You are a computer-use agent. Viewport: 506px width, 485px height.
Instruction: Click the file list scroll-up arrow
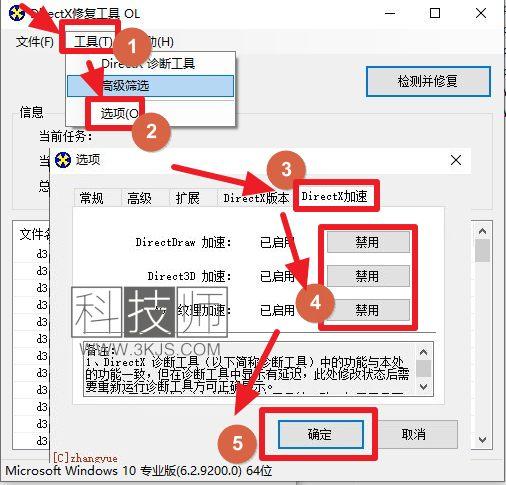tap(482, 231)
